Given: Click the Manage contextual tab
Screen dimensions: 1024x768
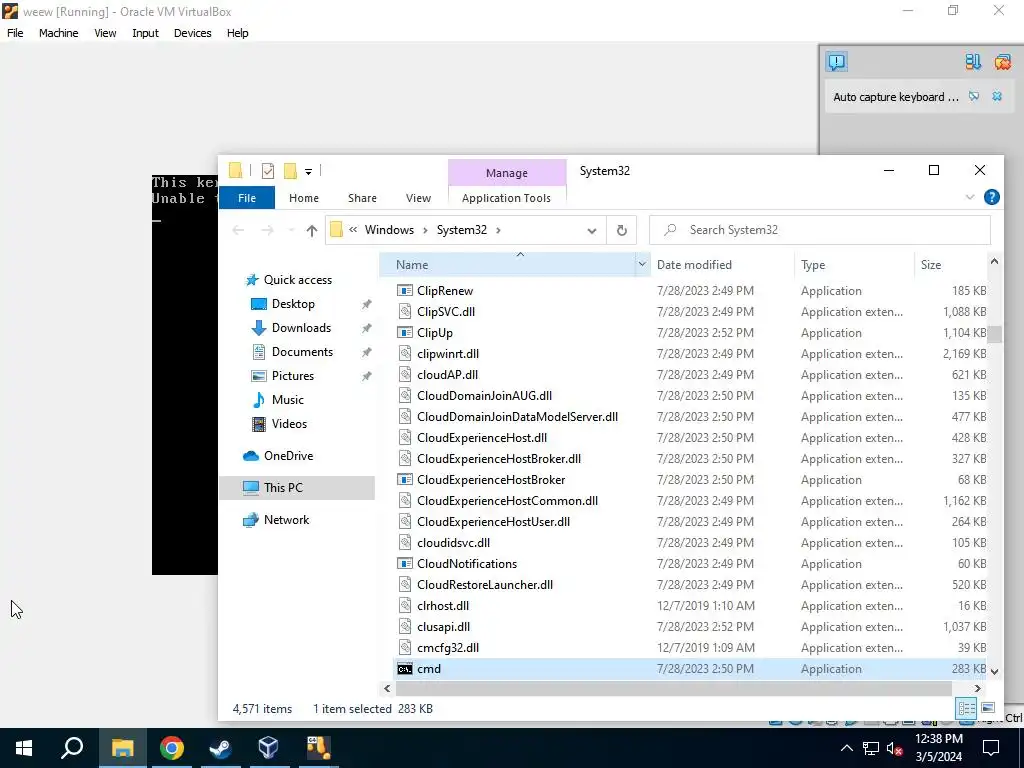Looking at the screenshot, I should [507, 173].
